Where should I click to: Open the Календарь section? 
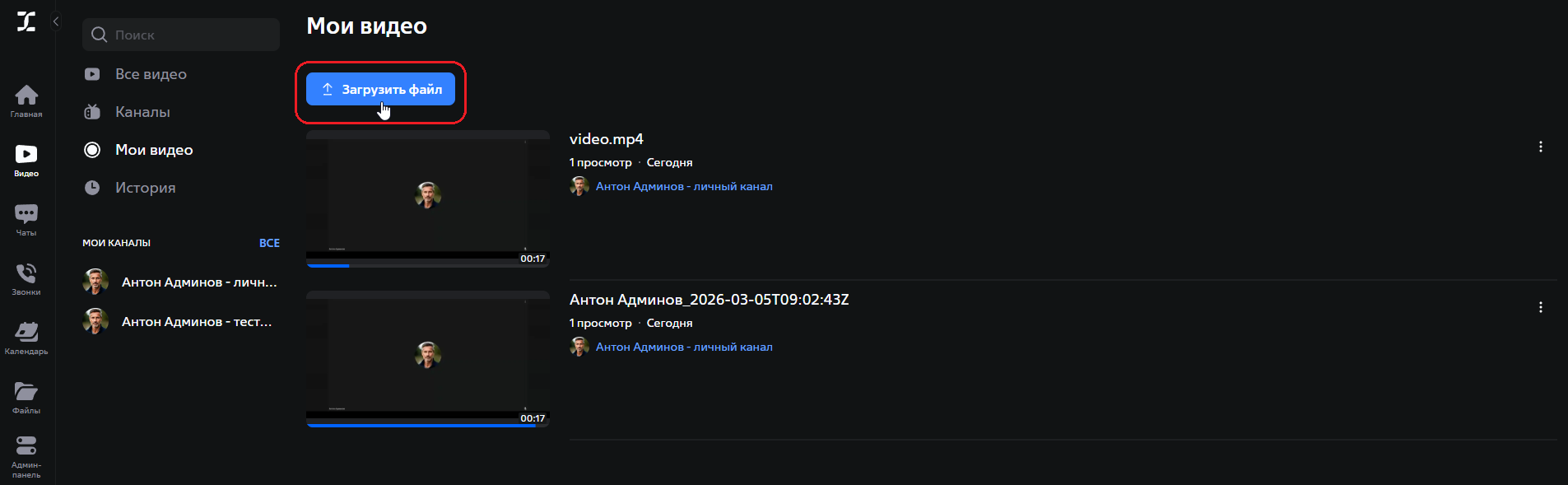coord(26,333)
